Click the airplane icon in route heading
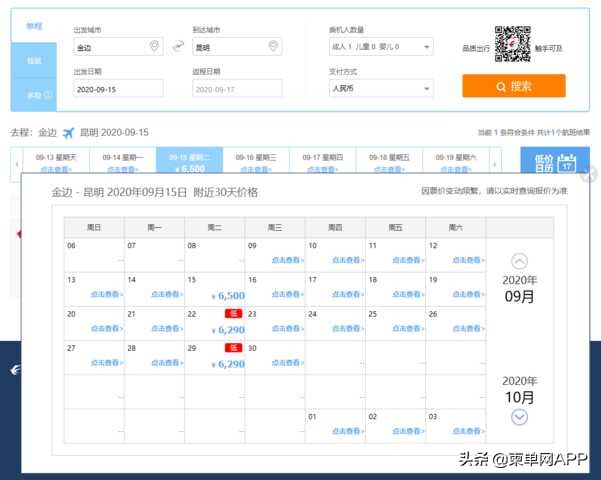This screenshot has width=601, height=480. click(68, 133)
